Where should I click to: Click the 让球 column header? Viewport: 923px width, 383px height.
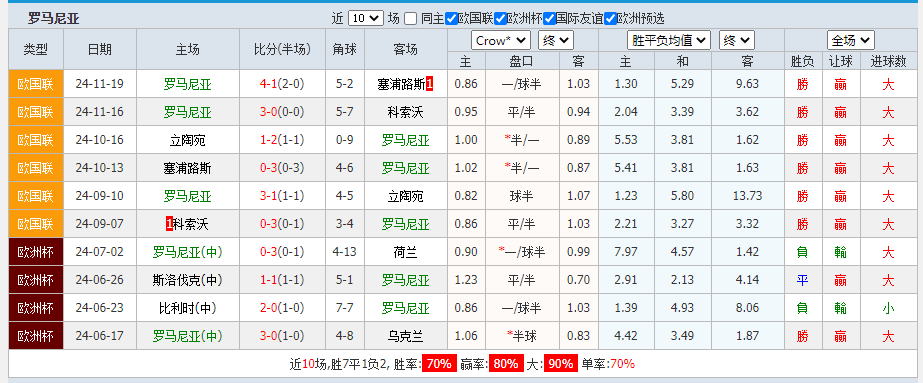point(840,61)
